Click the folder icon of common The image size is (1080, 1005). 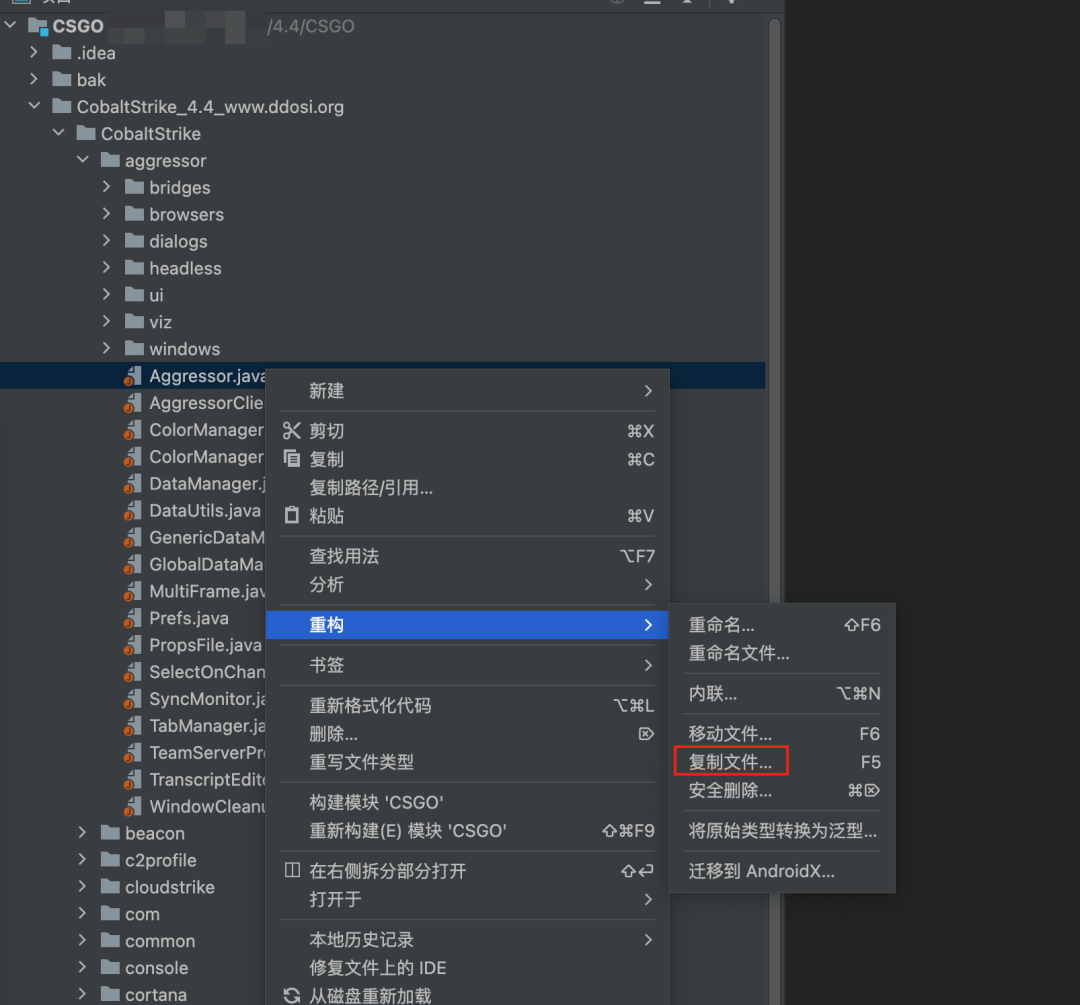click(x=110, y=940)
